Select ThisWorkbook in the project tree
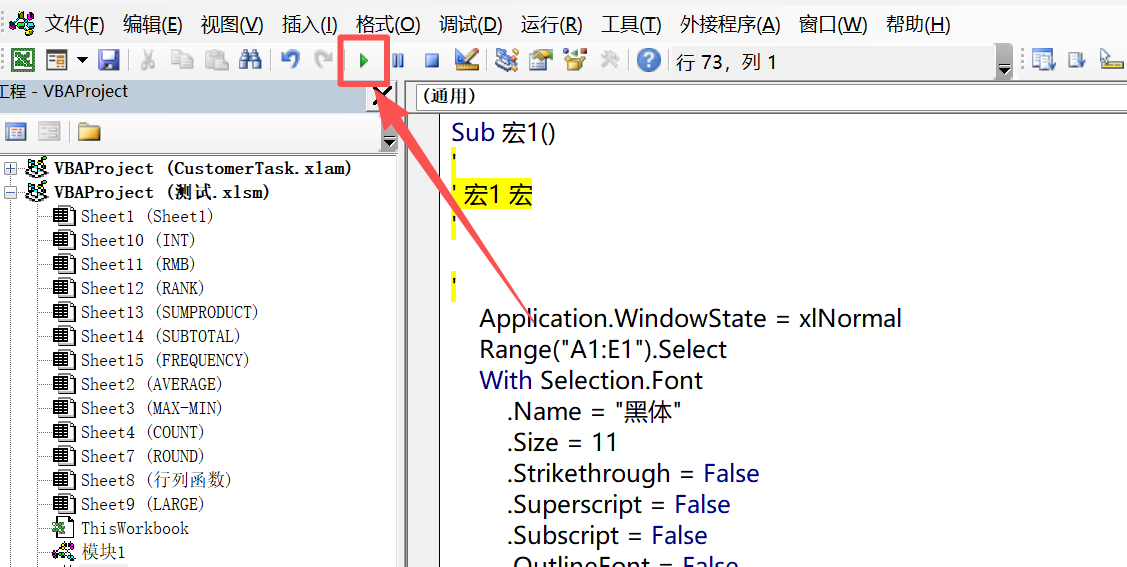This screenshot has height=567, width=1127. coord(134,528)
